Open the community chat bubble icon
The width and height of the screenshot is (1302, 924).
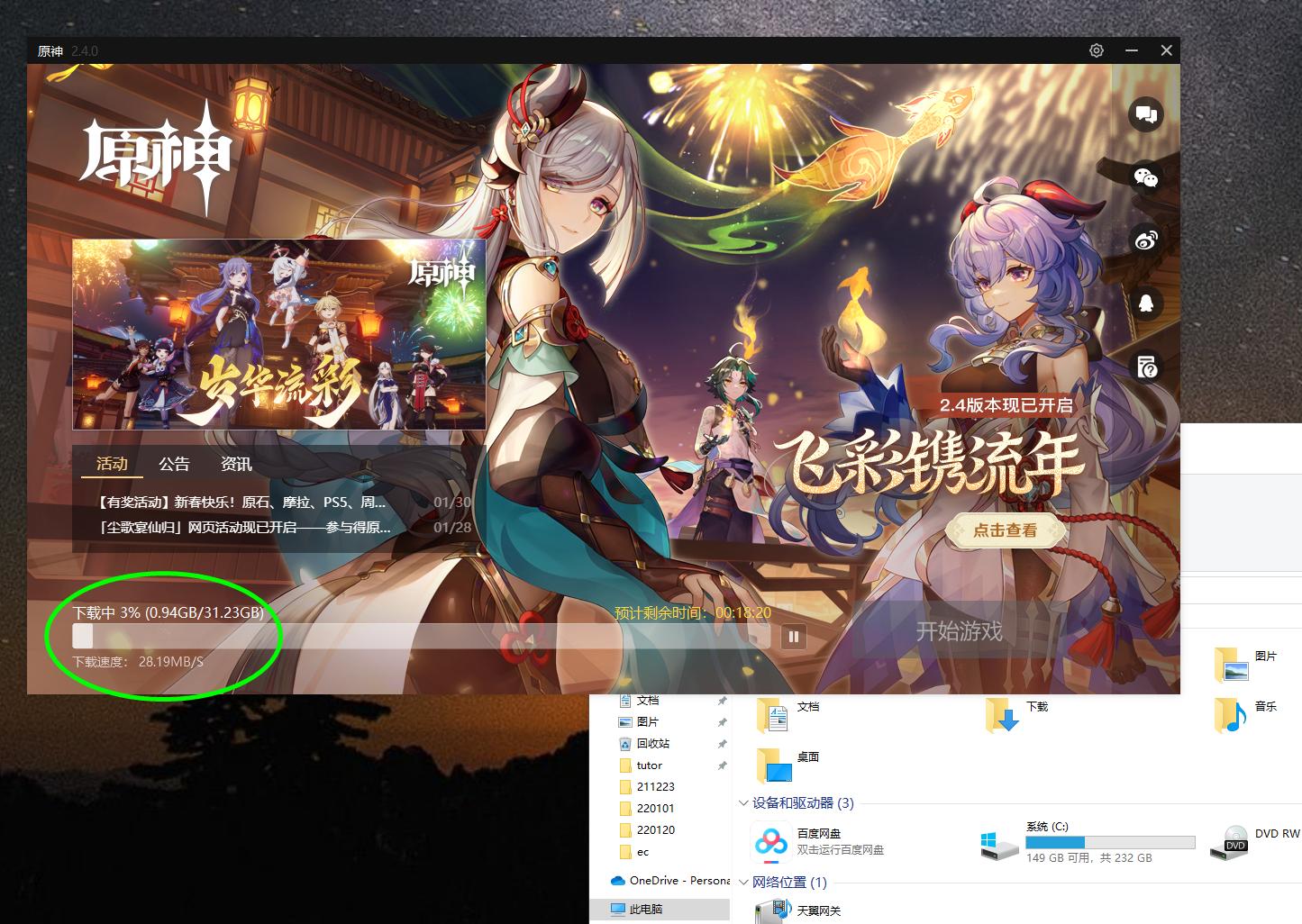(1146, 114)
